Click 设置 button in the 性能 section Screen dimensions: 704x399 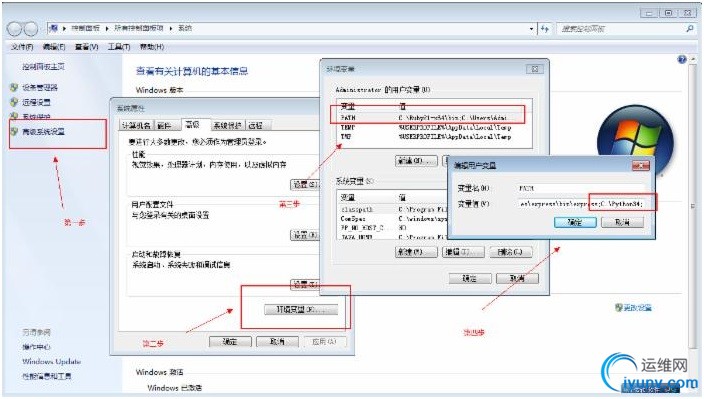coord(306,184)
